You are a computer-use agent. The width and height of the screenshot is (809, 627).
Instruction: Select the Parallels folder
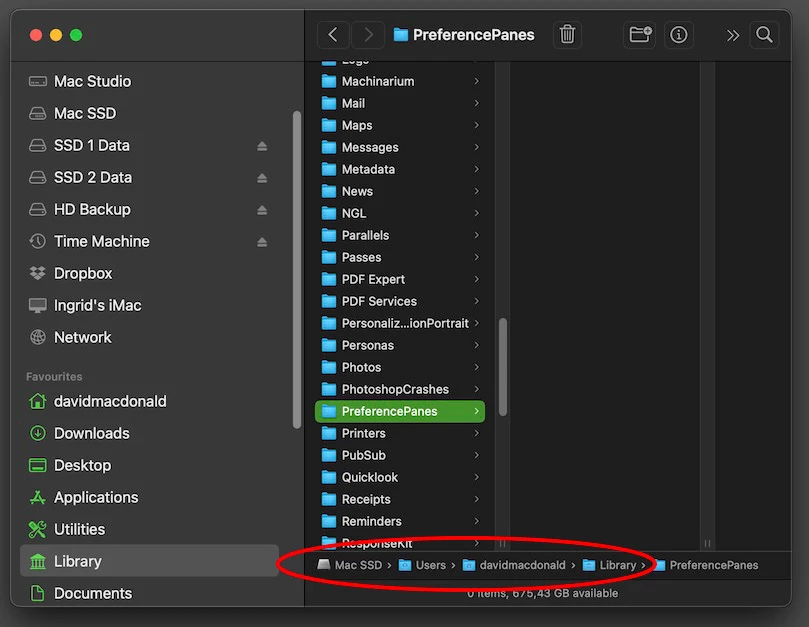click(400, 235)
